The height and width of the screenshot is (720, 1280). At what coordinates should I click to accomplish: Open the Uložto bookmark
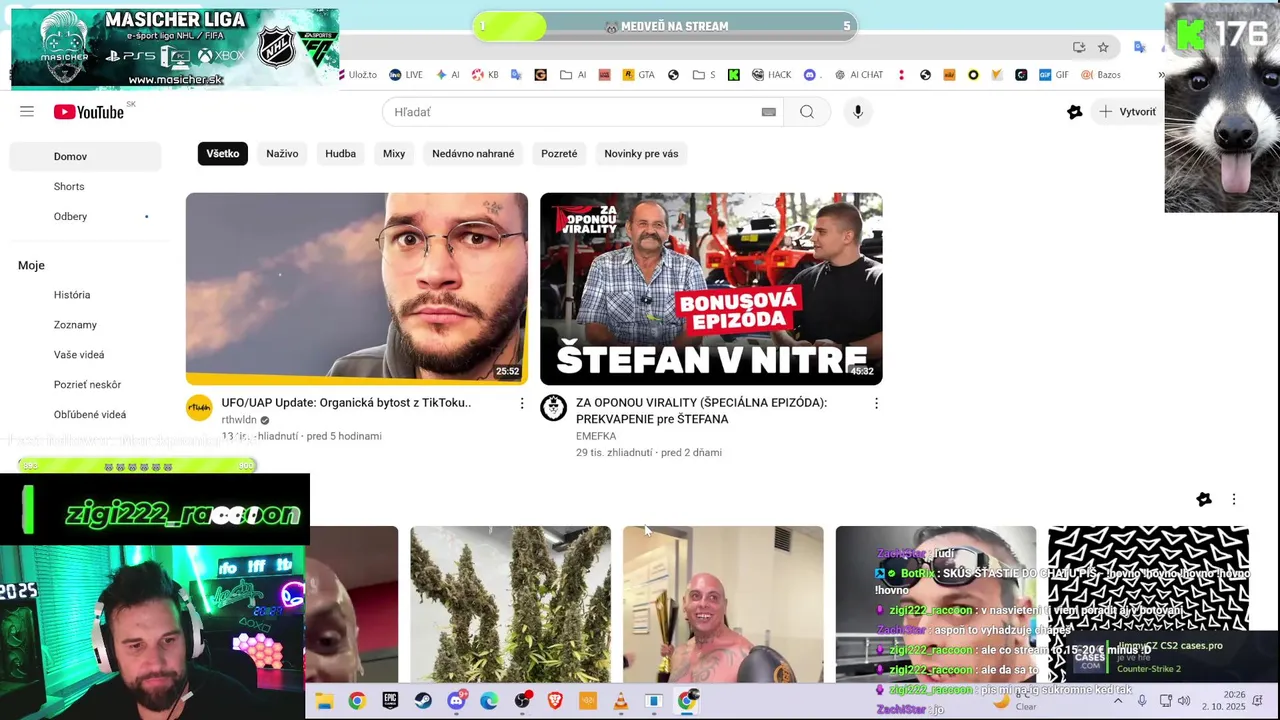coord(356,75)
